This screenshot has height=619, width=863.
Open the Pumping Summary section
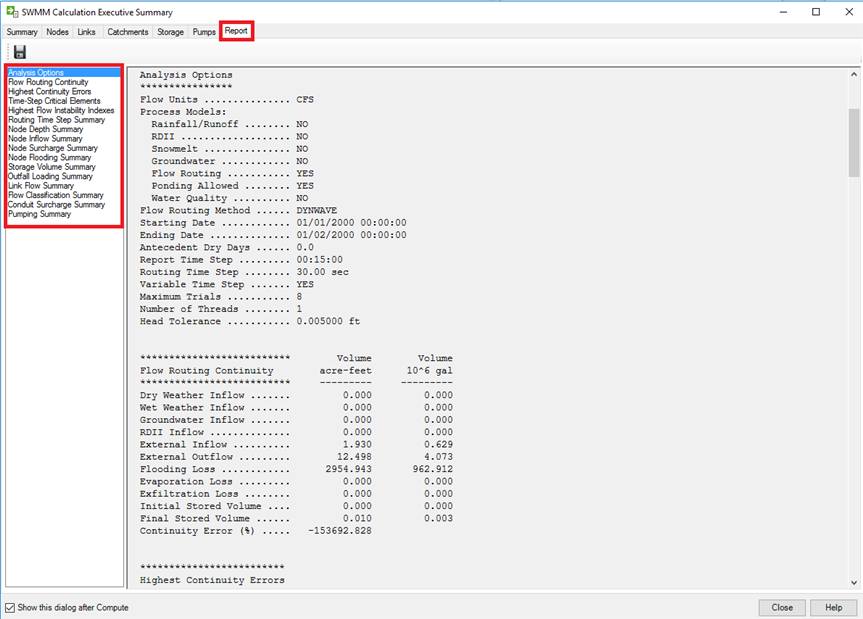tap(38, 213)
